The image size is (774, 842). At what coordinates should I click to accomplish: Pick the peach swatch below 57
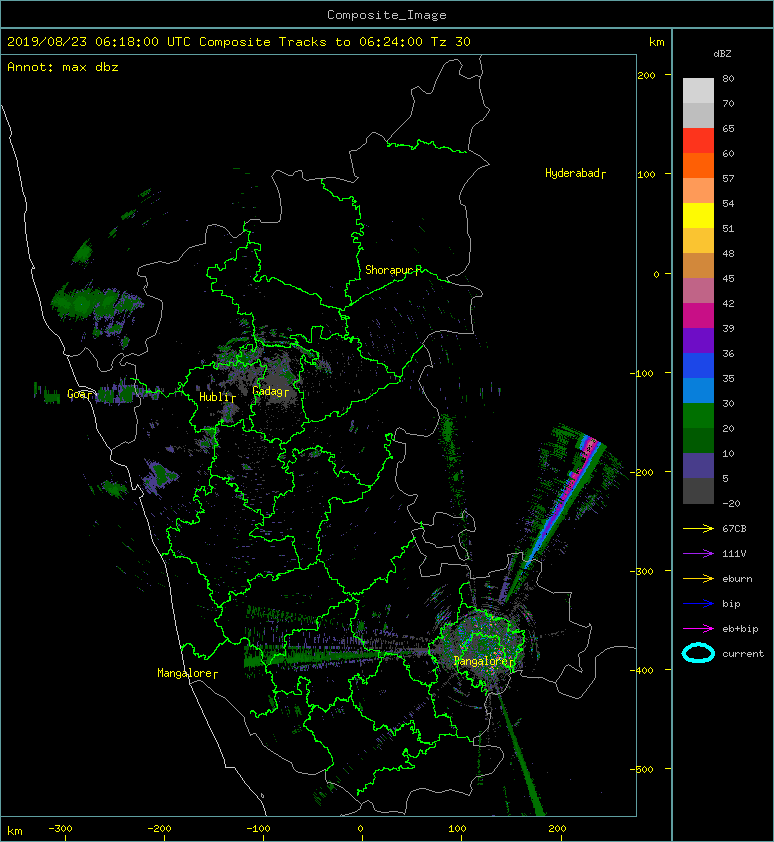698,191
